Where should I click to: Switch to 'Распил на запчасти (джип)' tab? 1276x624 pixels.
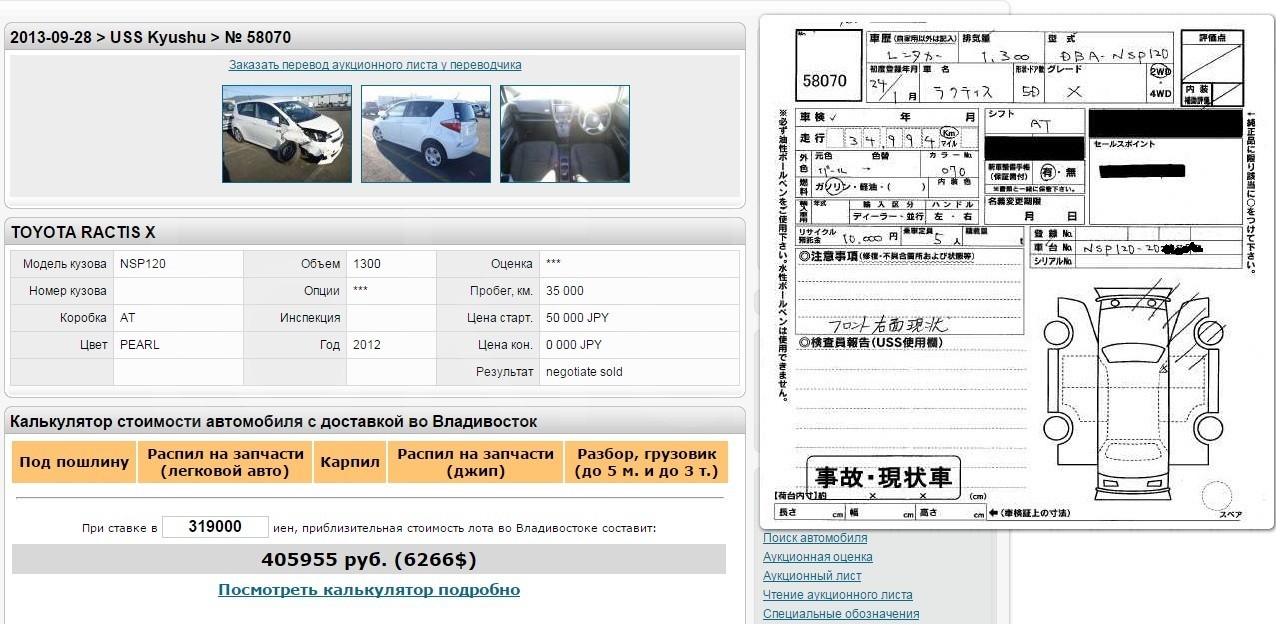click(476, 462)
